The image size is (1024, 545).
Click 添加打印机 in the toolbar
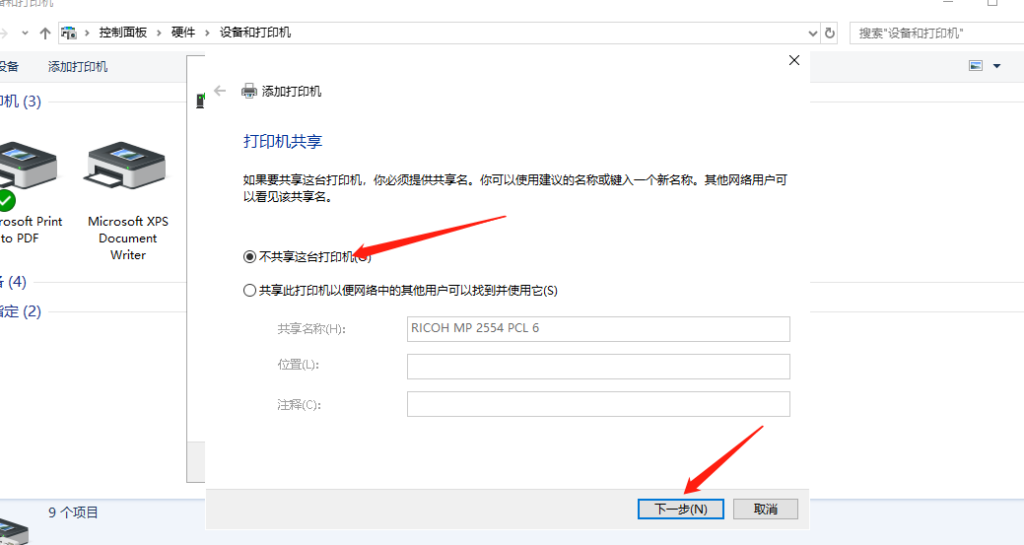click(x=78, y=67)
